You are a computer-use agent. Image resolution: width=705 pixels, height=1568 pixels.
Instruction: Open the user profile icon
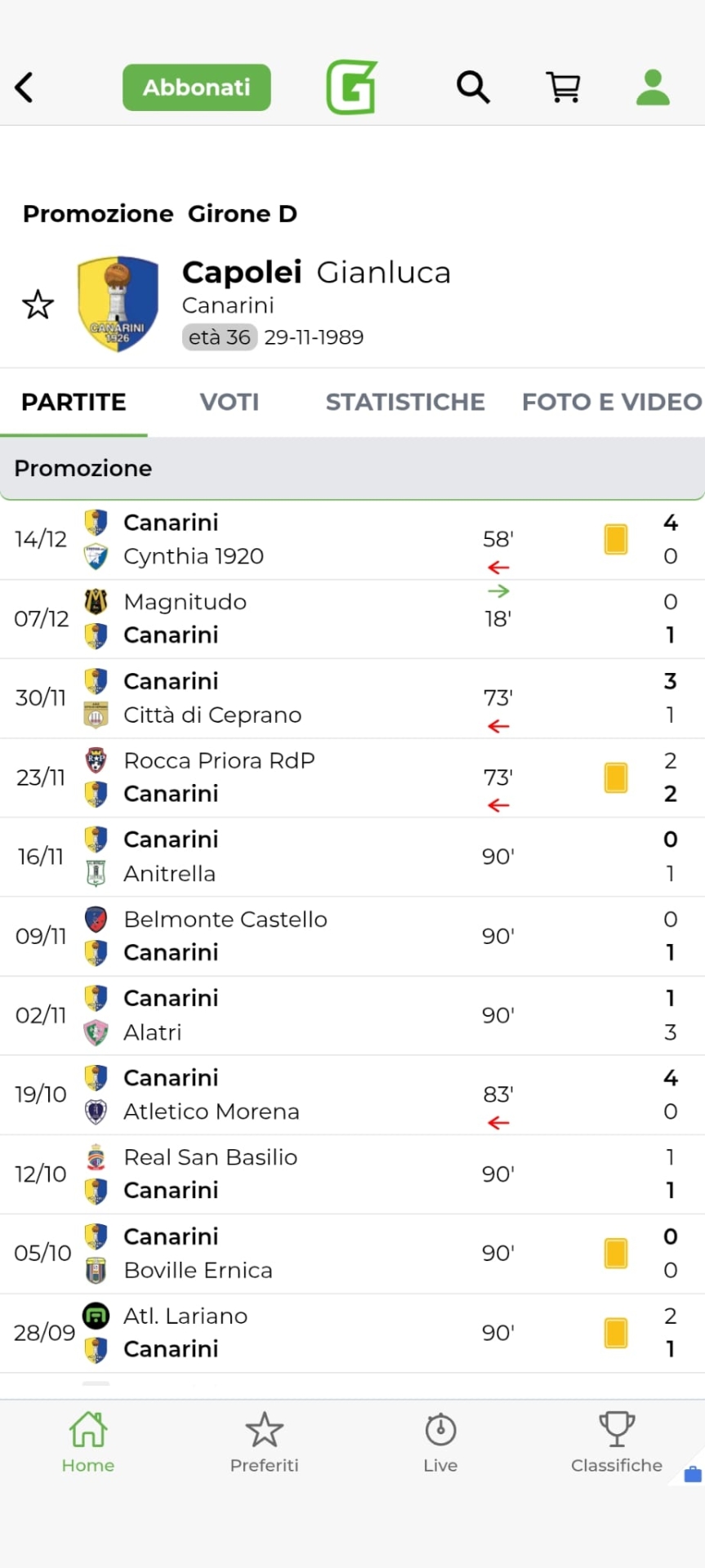[x=653, y=87]
